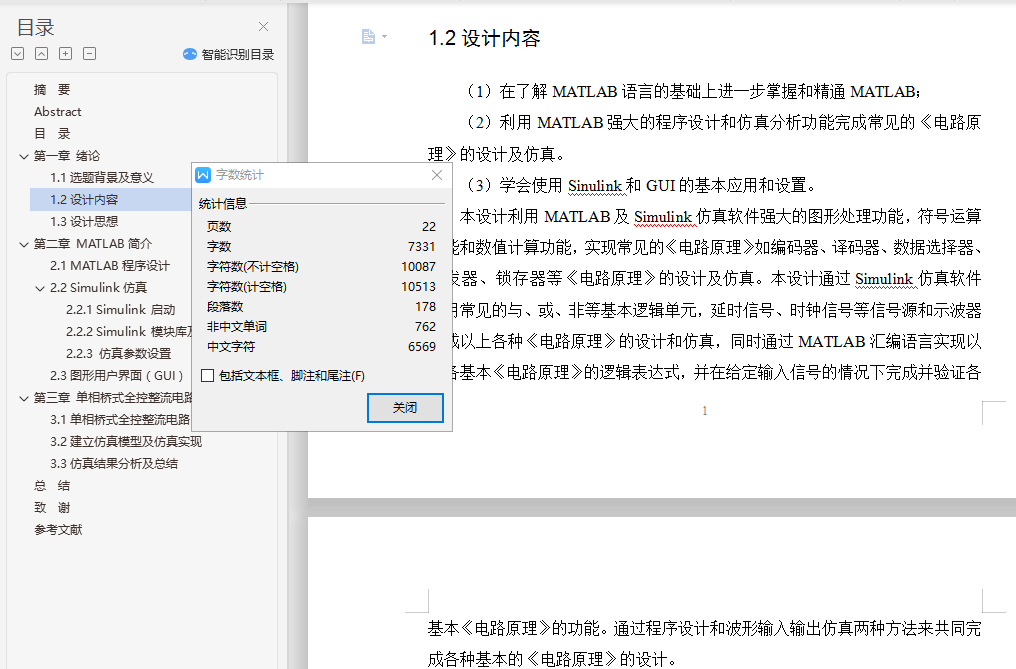Collapse the 第三章 单相桥式全控整流电路 node
1016x669 pixels.
(23, 399)
